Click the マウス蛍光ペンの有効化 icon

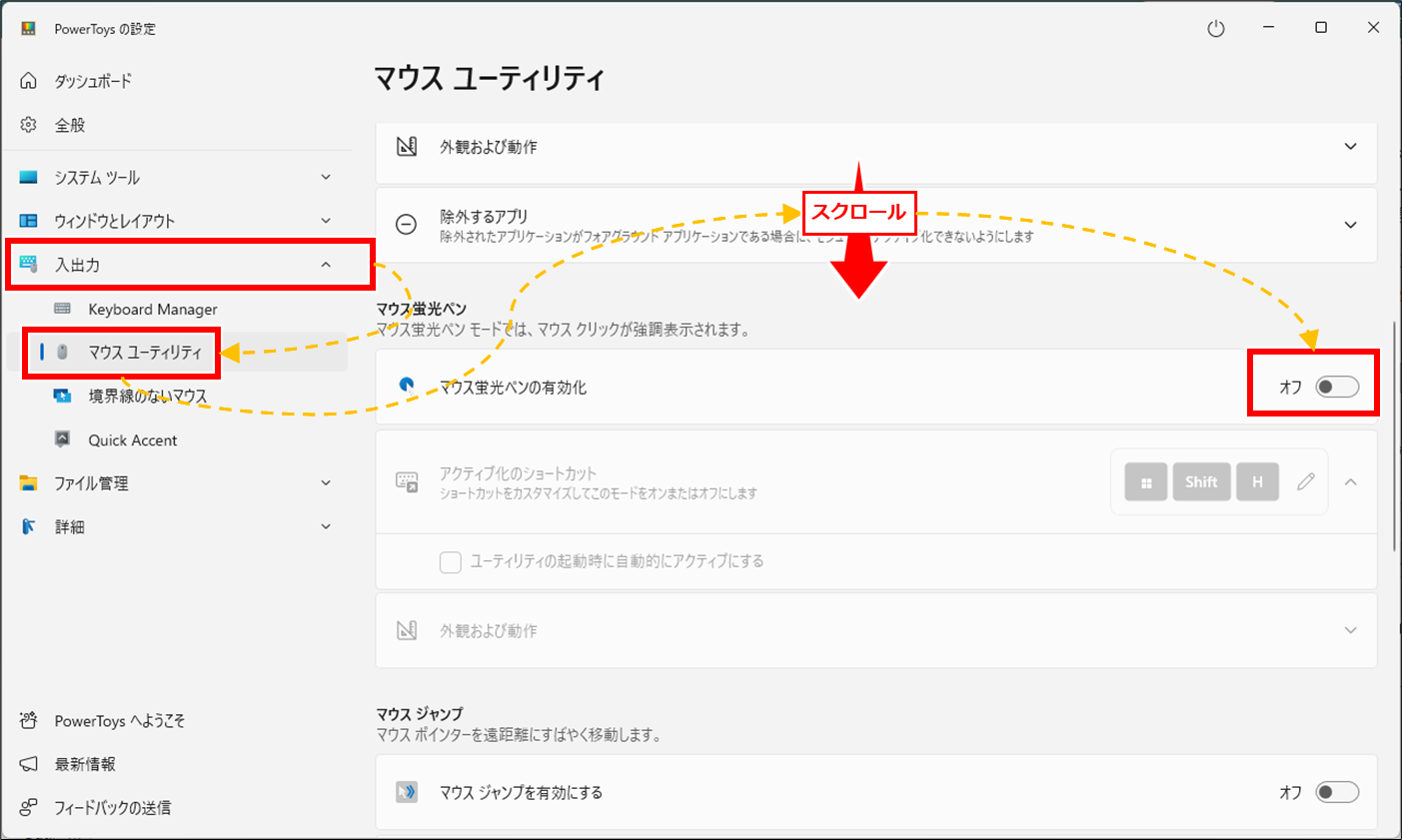407,386
